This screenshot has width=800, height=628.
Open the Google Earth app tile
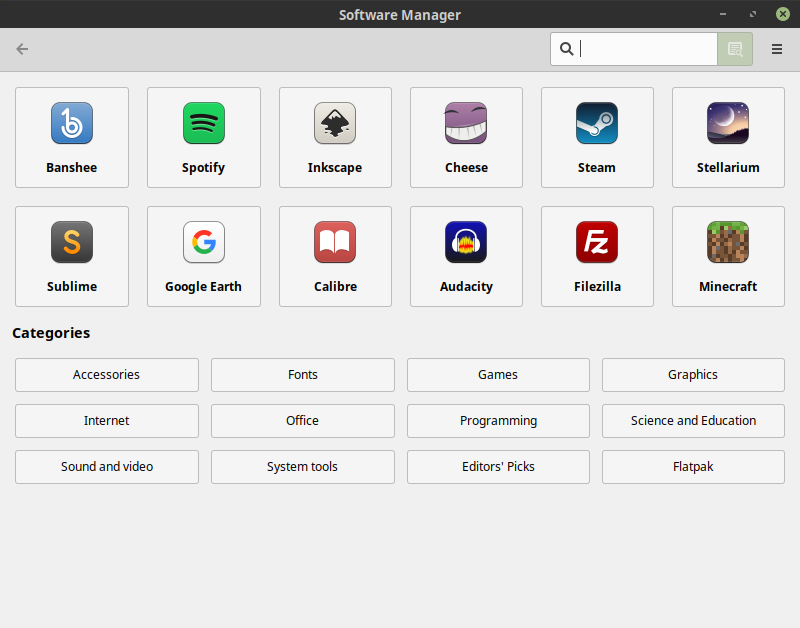[x=204, y=256]
